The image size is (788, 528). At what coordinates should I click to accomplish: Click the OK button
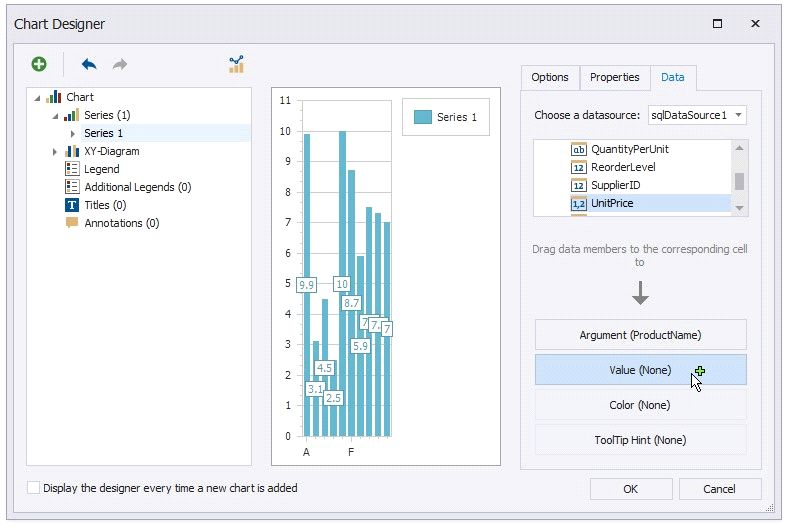coord(630,489)
